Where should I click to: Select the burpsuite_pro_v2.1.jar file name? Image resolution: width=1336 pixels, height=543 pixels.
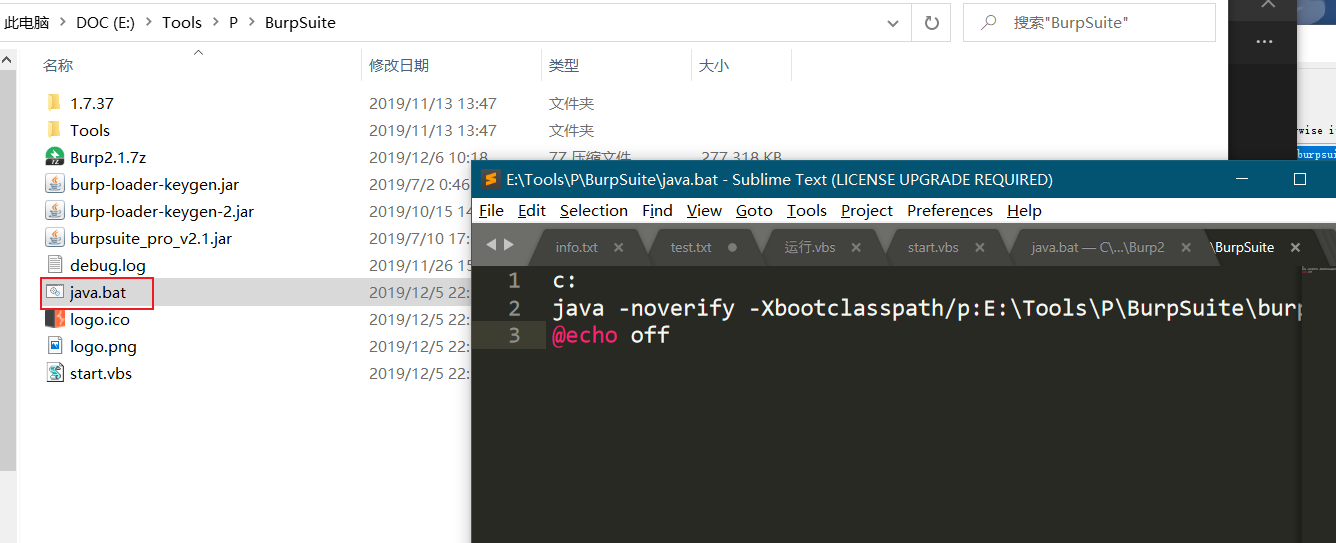[x=151, y=238]
